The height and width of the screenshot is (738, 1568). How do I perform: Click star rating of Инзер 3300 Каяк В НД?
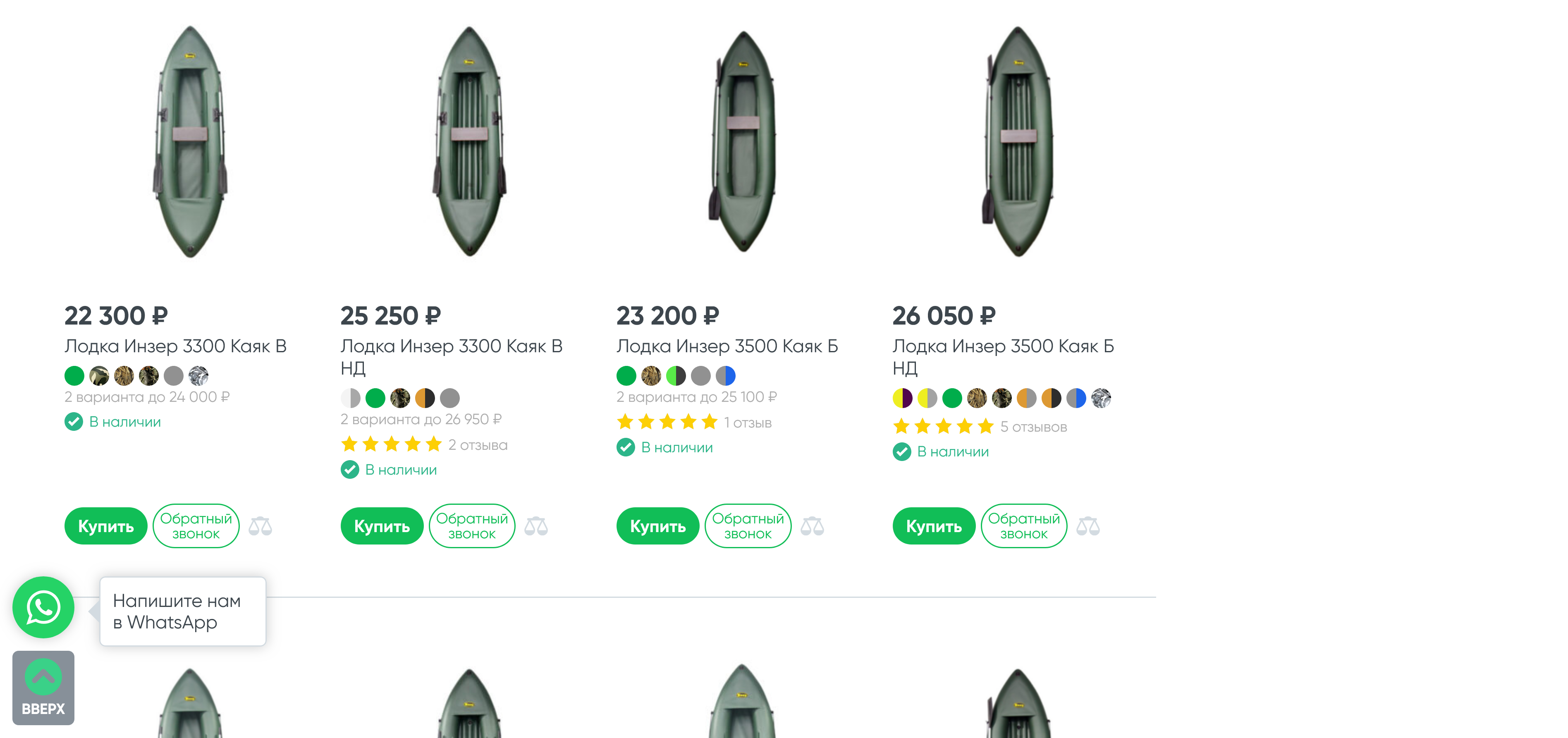[392, 445]
